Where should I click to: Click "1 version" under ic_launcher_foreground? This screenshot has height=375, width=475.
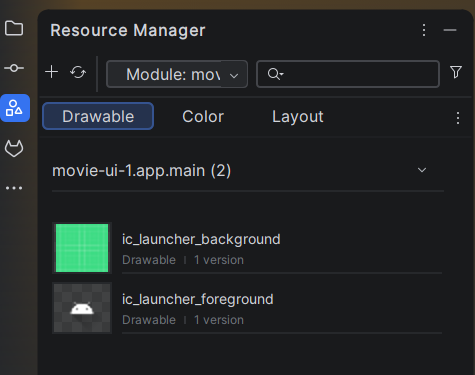[x=219, y=320]
